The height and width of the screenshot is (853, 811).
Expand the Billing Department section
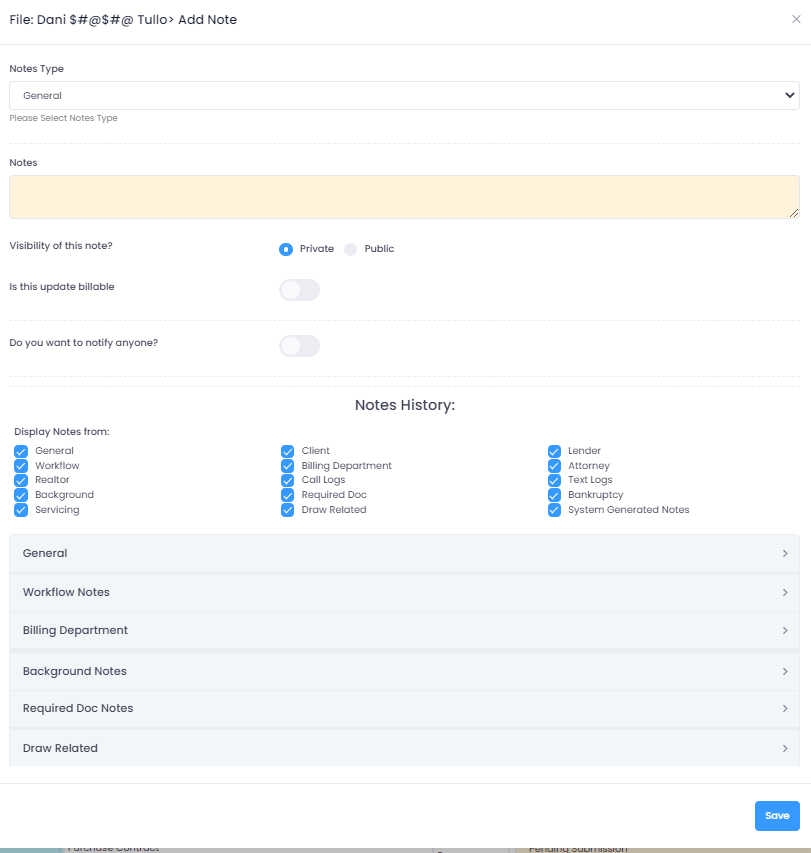tap(405, 630)
